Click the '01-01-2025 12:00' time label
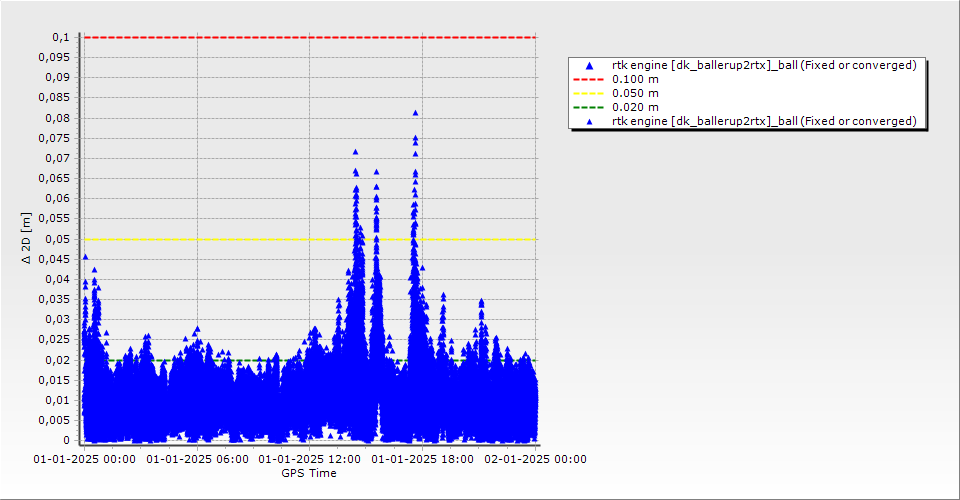Screen dimensions: 960x500 click(x=309, y=459)
